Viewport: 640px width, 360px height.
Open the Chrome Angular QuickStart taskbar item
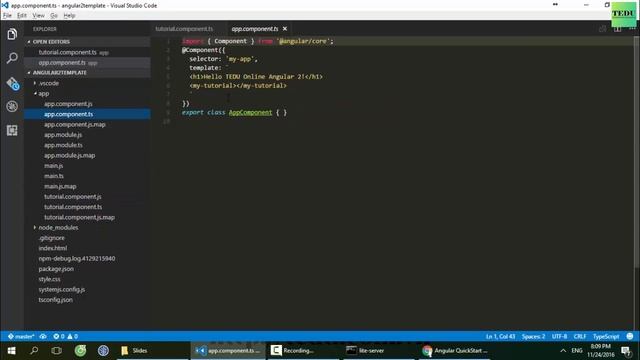(456, 351)
